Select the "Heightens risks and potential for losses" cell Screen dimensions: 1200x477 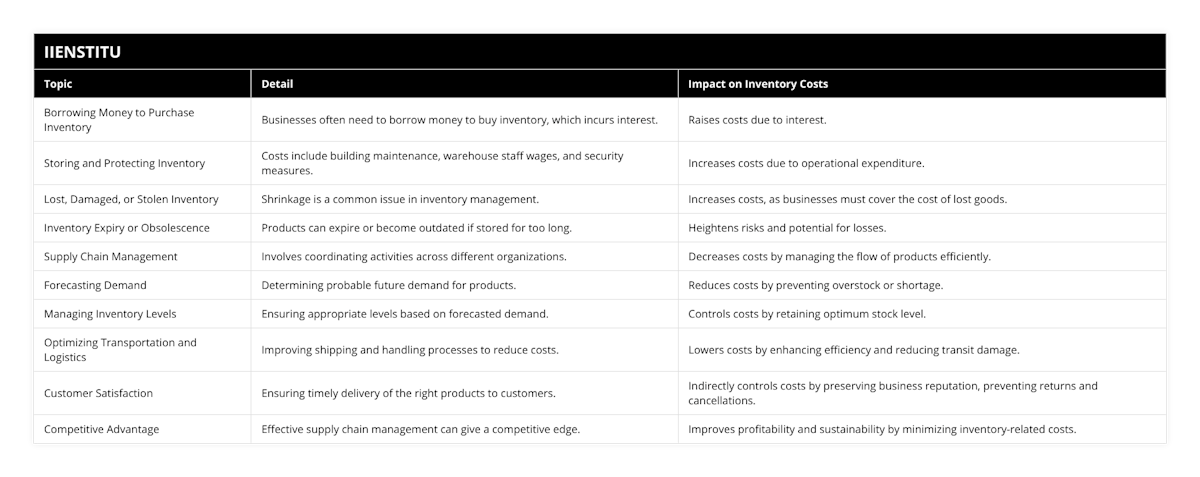click(787, 228)
